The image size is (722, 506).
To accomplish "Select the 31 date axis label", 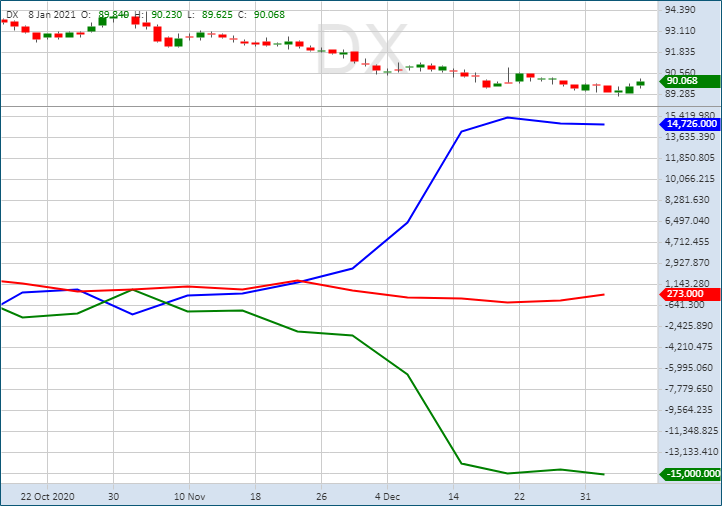I will click(x=587, y=496).
